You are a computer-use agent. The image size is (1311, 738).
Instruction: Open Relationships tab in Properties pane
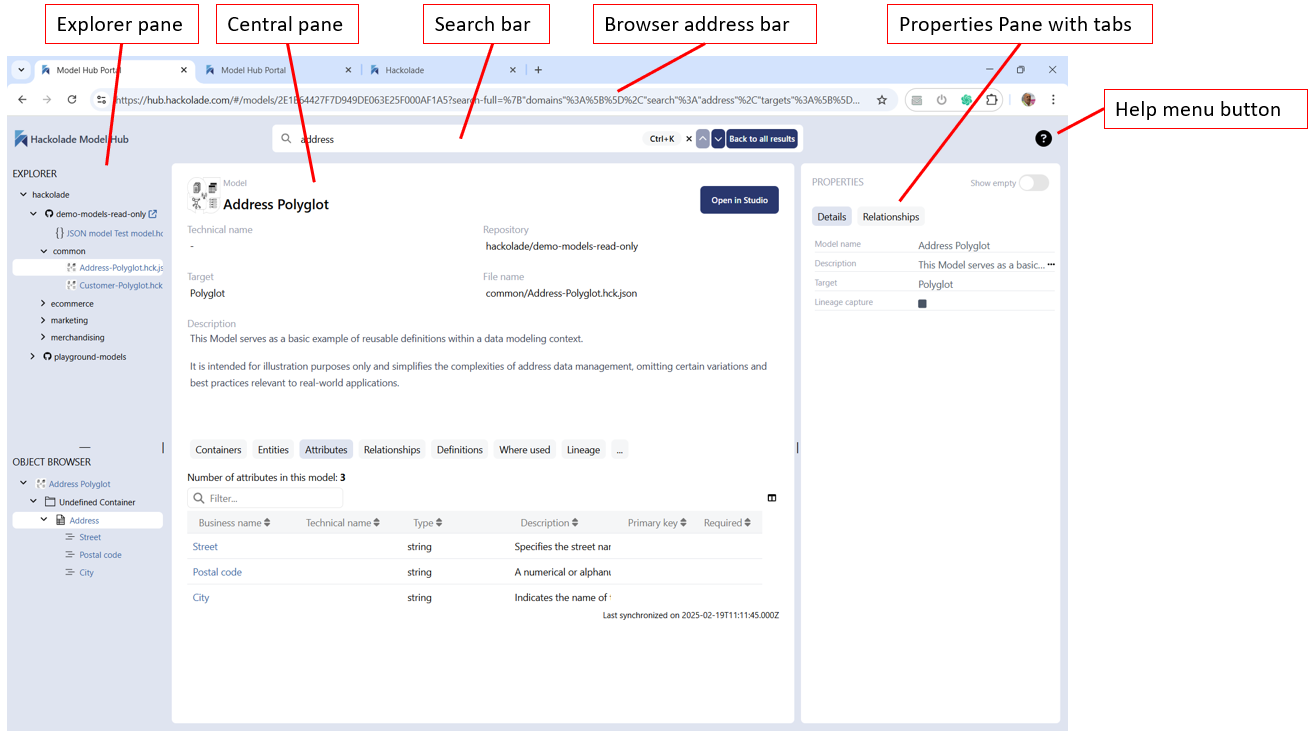pos(891,217)
